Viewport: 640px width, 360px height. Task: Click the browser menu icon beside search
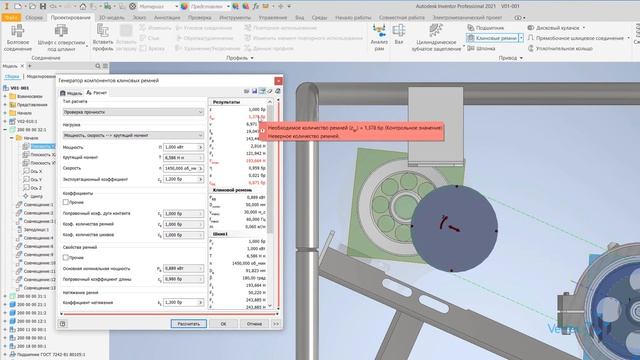click(105, 66)
